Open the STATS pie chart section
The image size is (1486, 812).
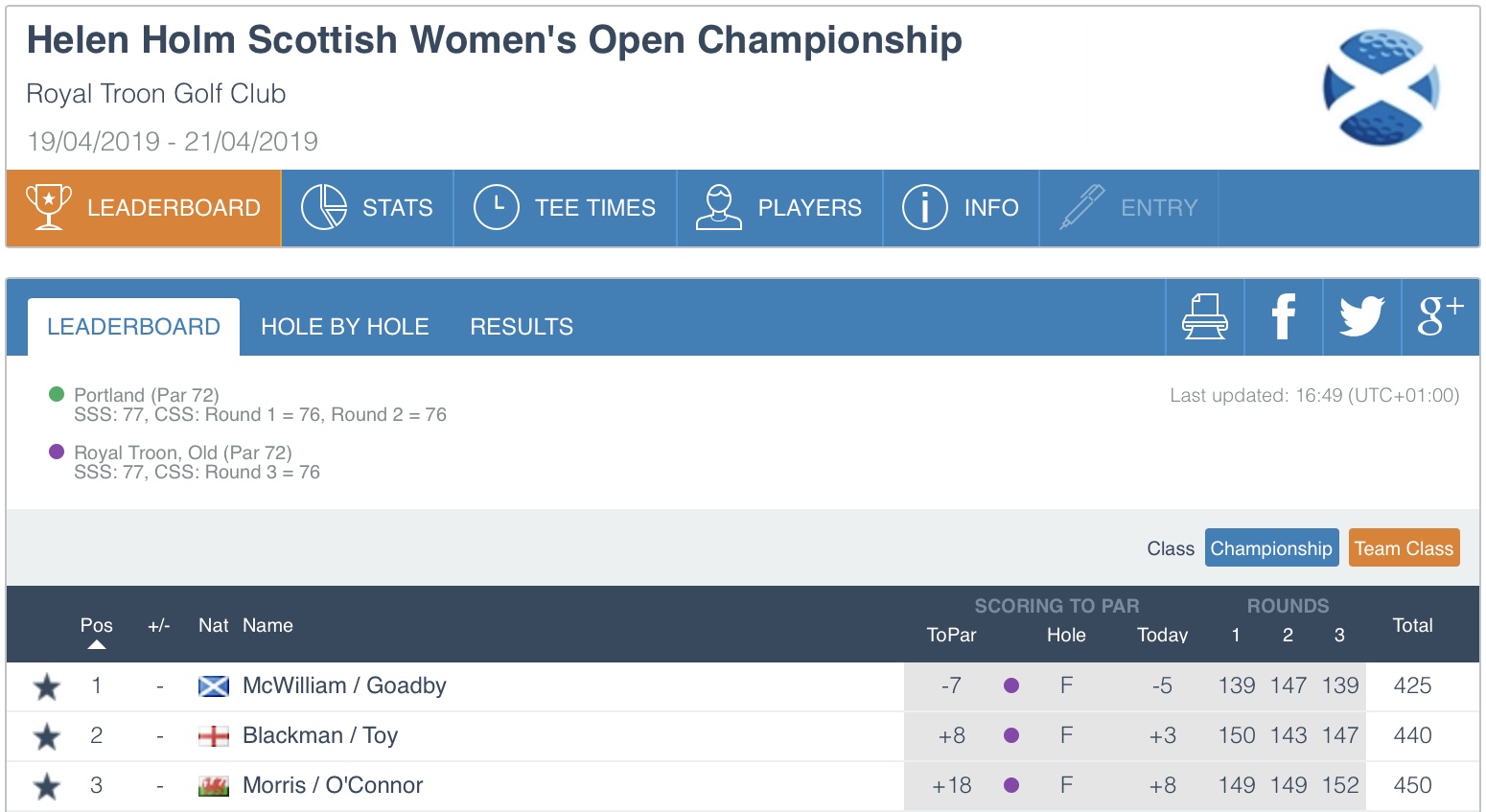point(367,208)
